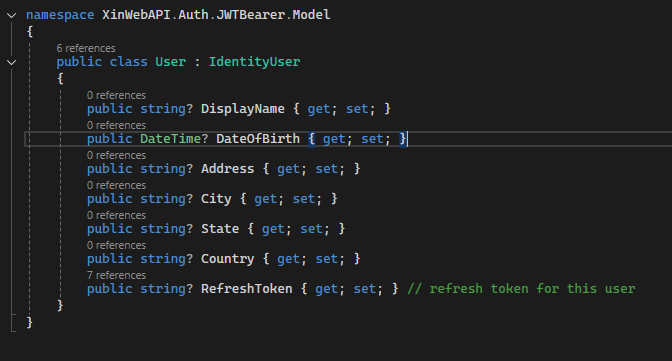
Task: Click the get accessor of DisplayName
Action: tap(319, 109)
